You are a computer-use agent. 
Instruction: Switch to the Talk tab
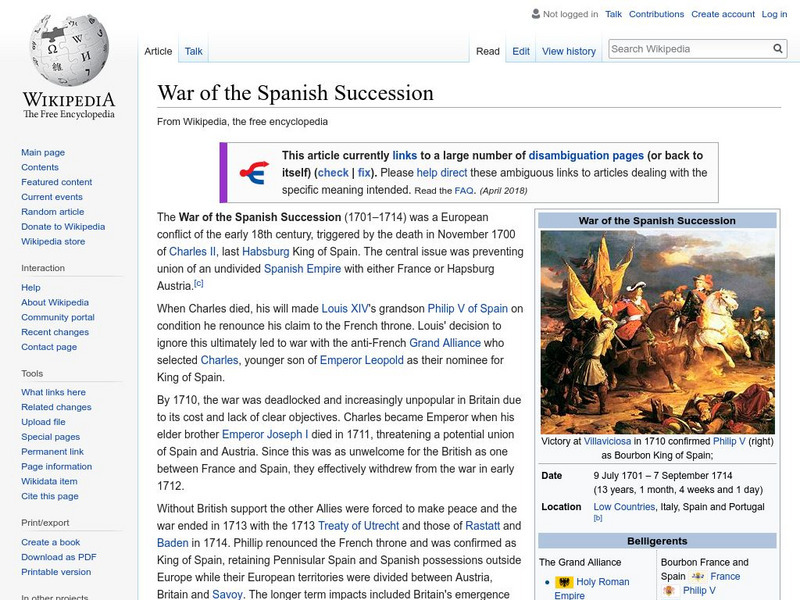tap(192, 50)
